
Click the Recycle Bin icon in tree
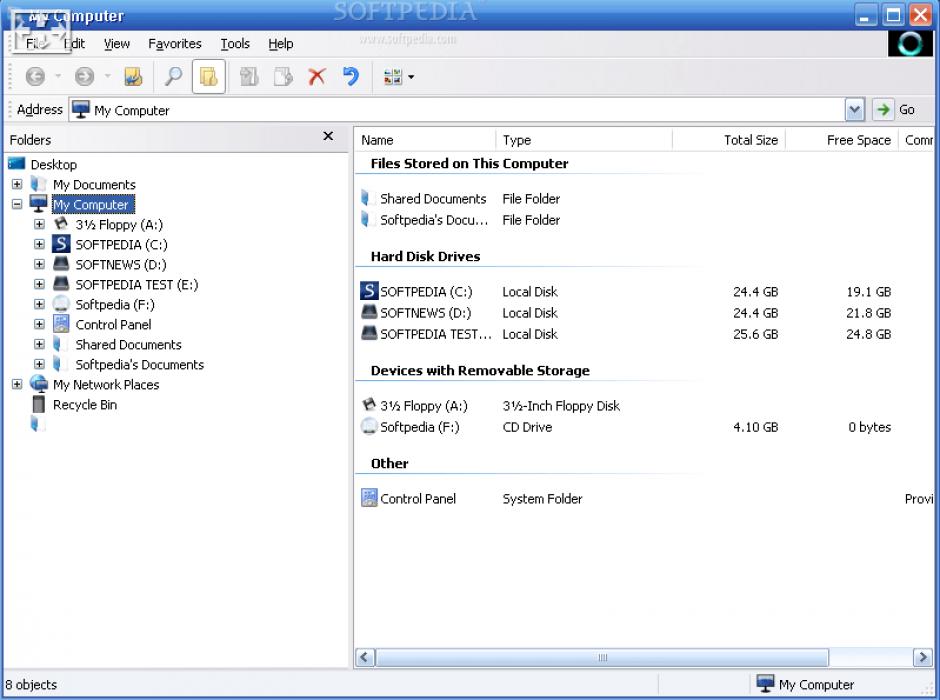click(x=39, y=404)
